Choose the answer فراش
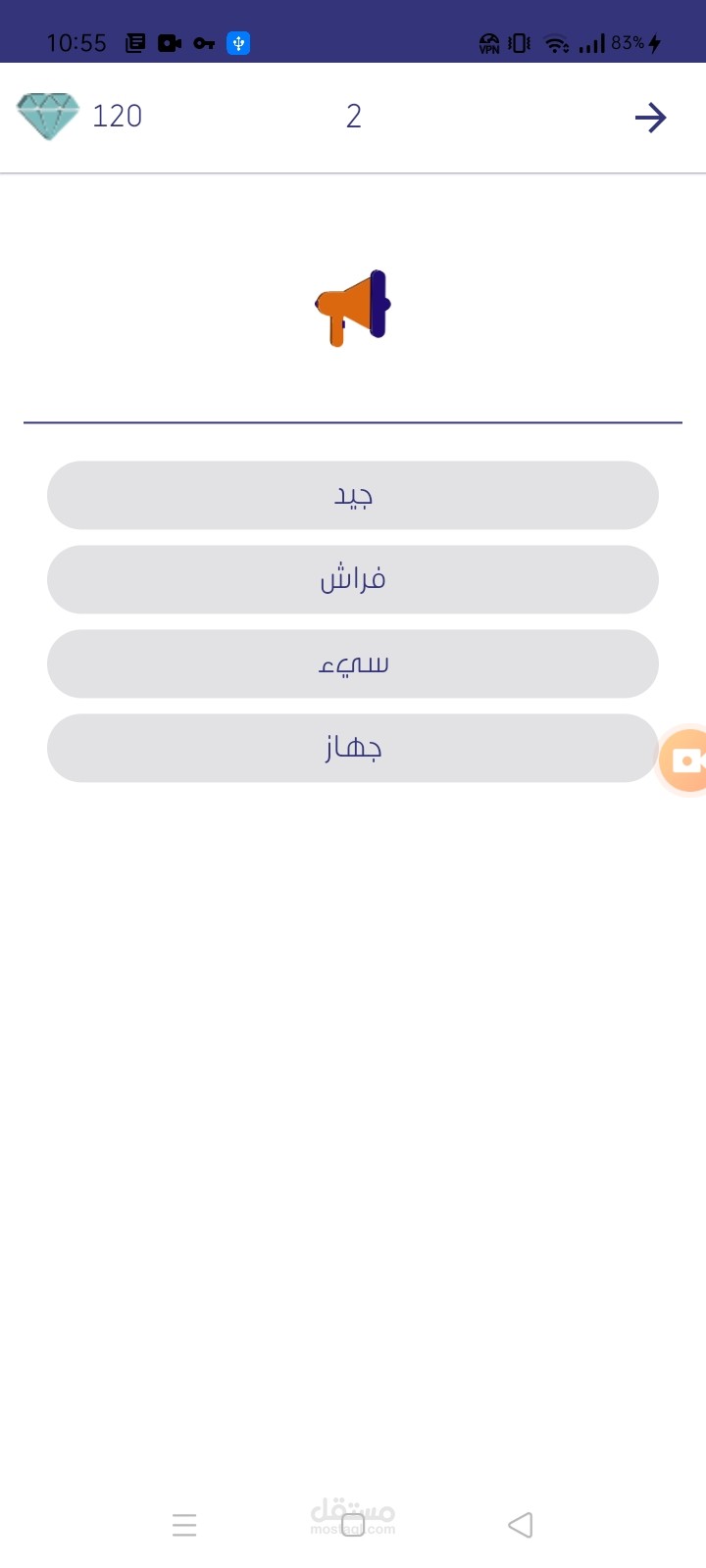The height and width of the screenshot is (1568, 706). (x=353, y=580)
